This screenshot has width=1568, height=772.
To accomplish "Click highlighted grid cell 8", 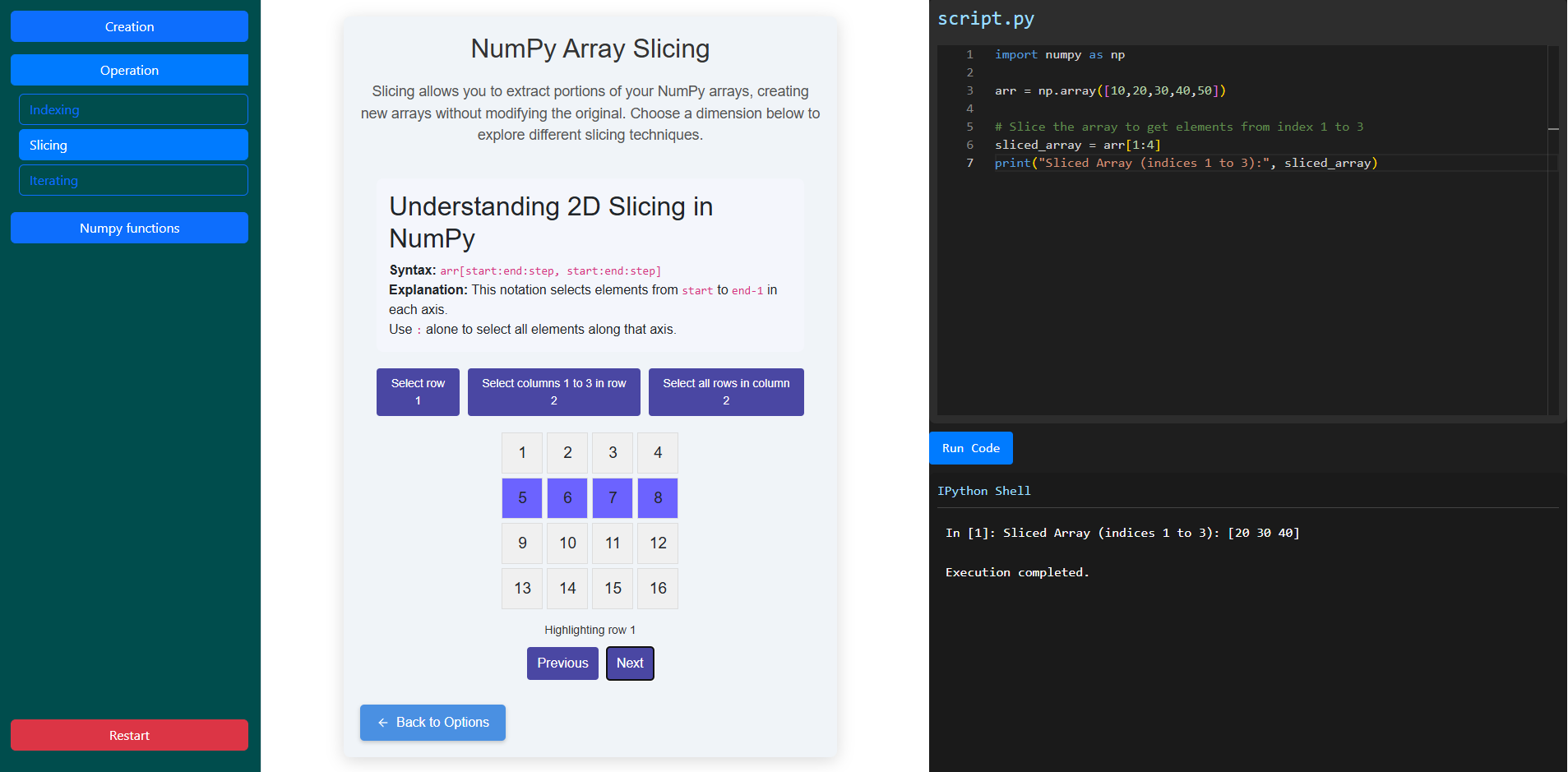I will coord(658,497).
